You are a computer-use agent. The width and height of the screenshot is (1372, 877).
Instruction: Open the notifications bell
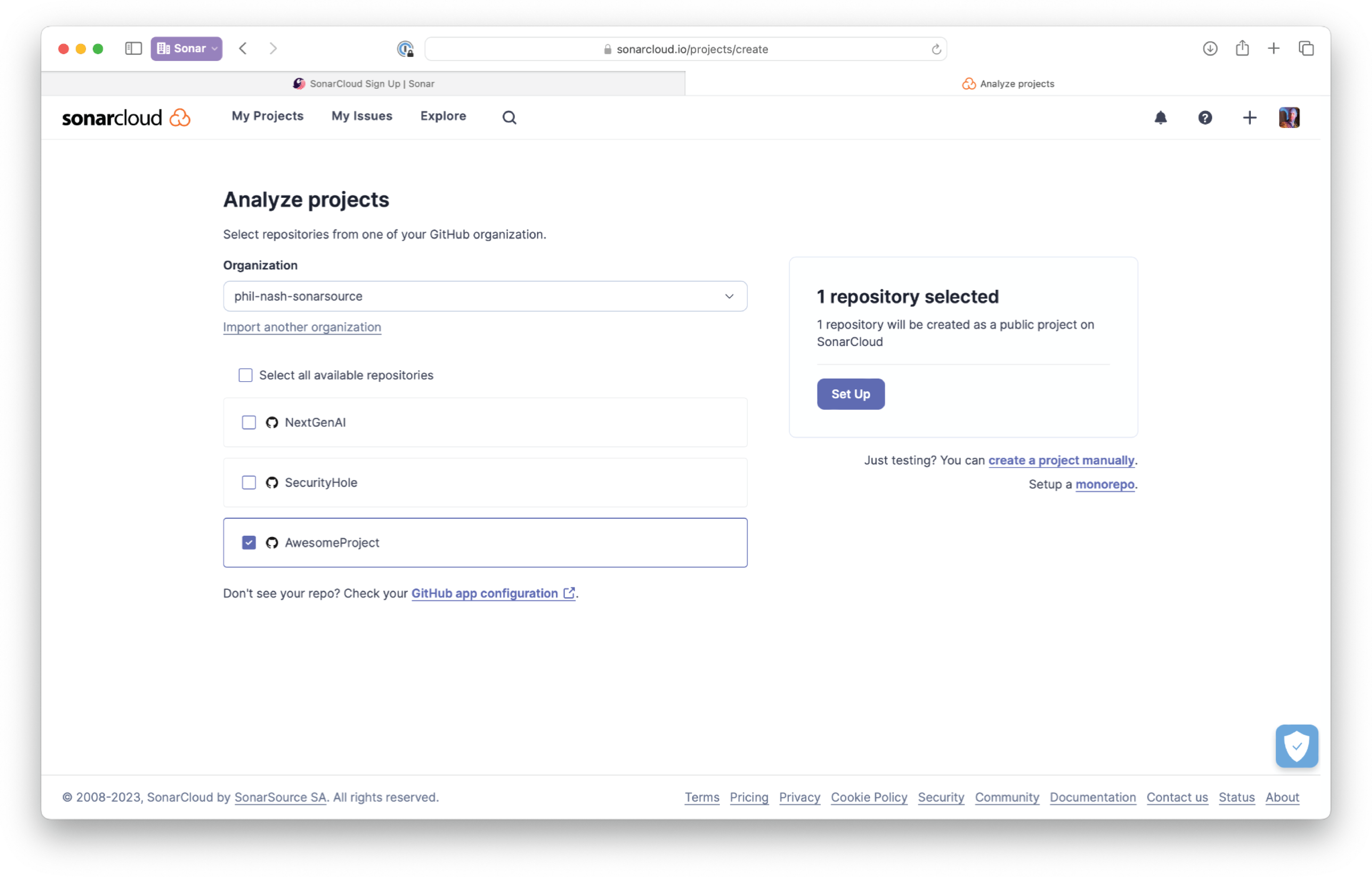coord(1161,117)
